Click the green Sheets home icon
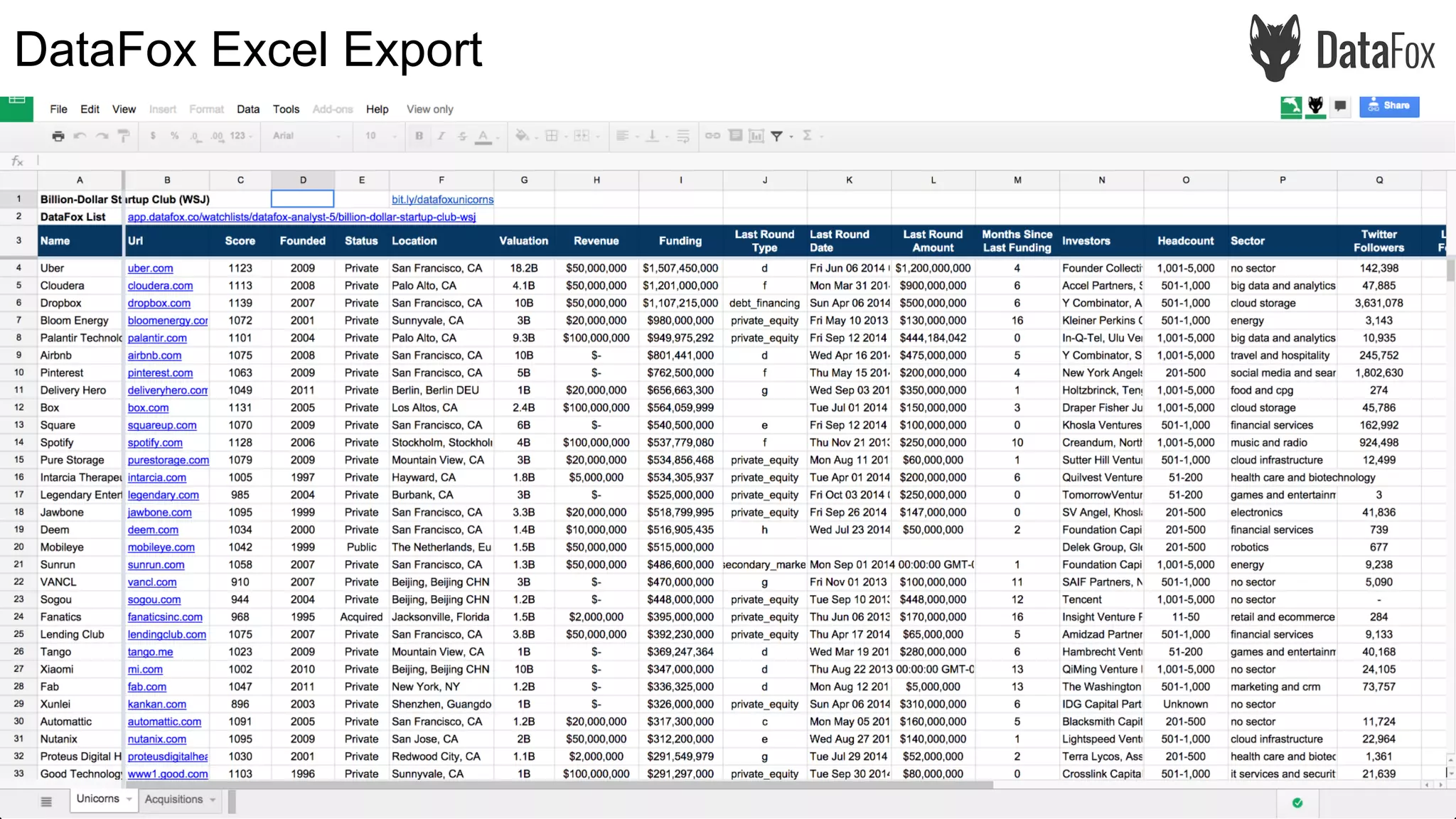This screenshot has width=1456, height=819. point(16,108)
